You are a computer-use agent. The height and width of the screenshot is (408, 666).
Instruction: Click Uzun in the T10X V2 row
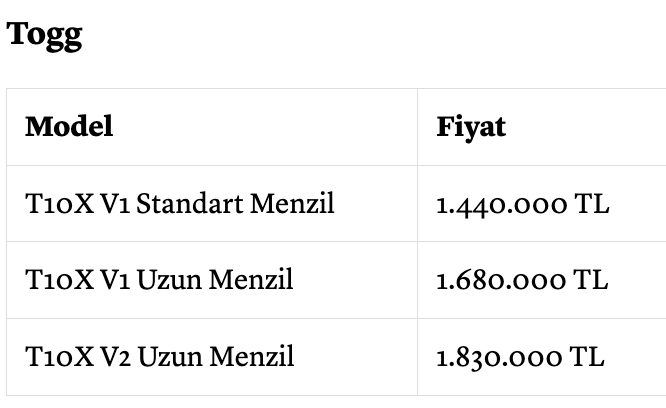pos(170,356)
